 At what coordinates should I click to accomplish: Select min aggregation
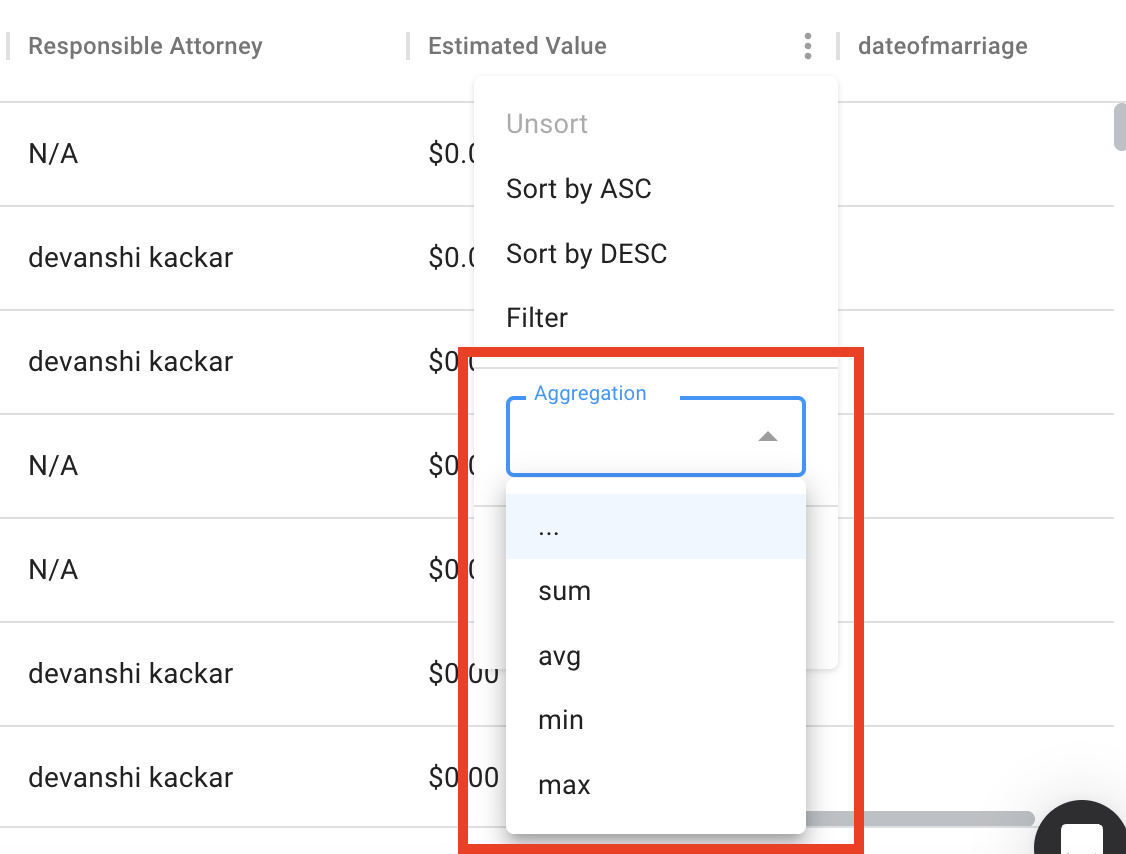[x=560, y=719]
